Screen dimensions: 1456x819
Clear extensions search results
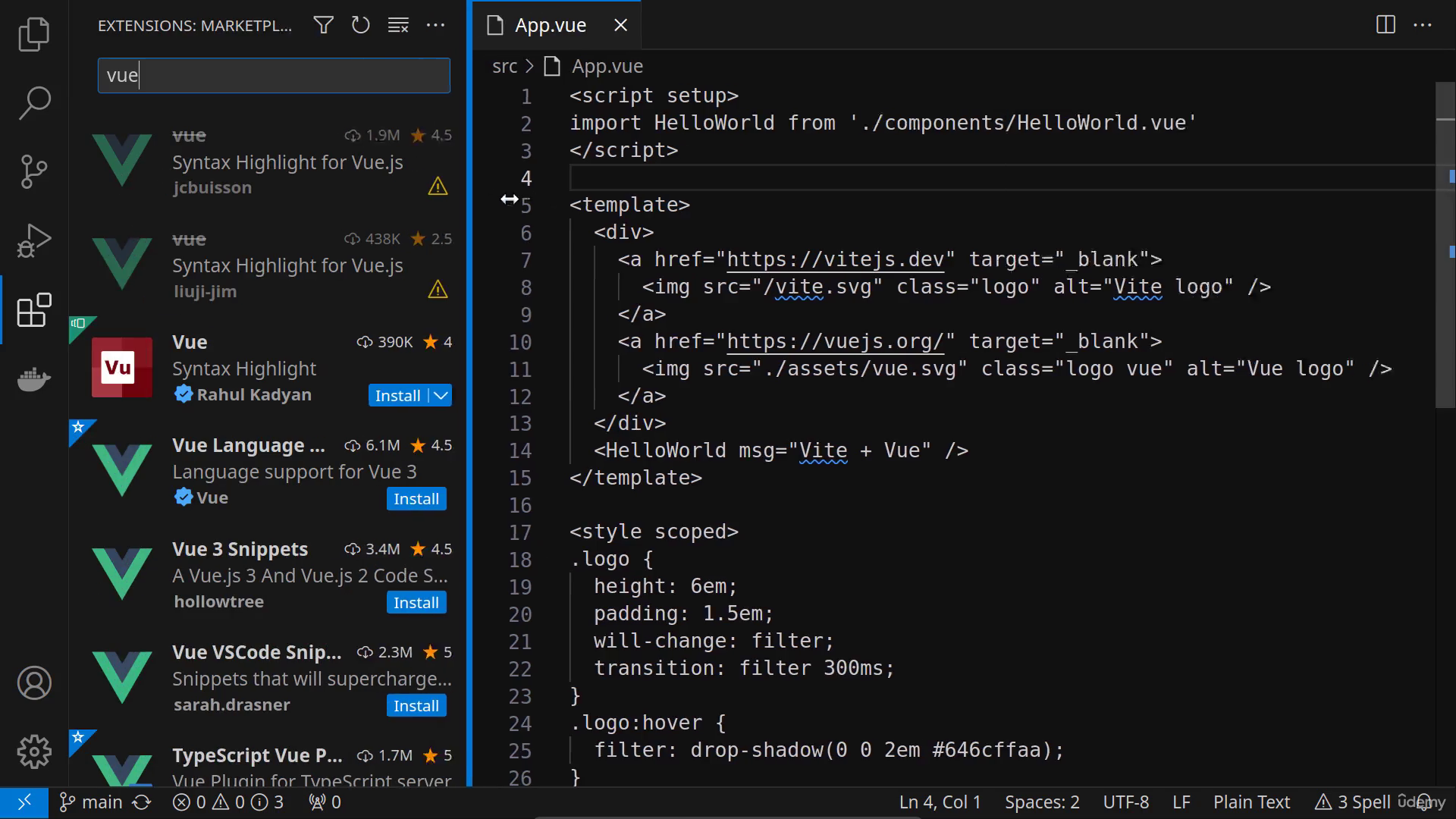pyautogui.click(x=398, y=25)
